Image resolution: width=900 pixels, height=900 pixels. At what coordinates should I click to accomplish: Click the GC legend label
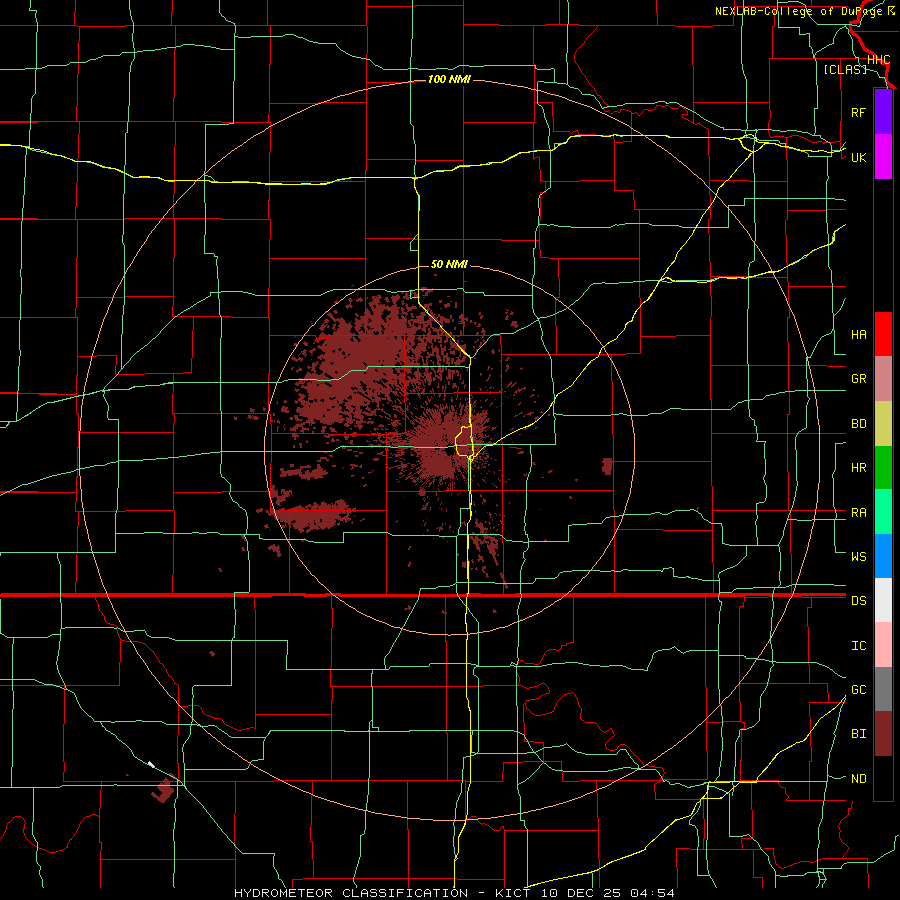(x=858, y=689)
